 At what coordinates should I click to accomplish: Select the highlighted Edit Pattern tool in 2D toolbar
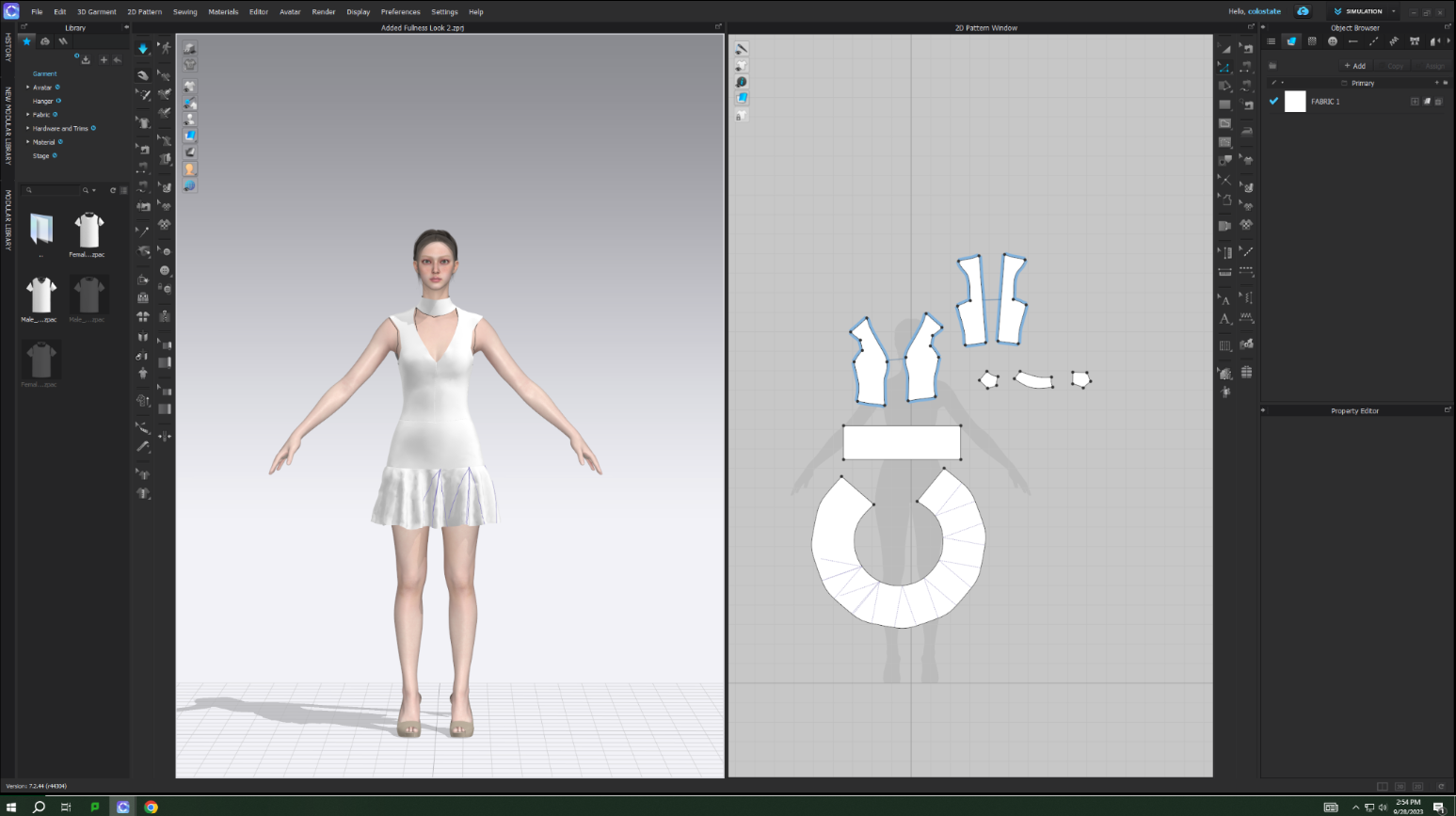click(1224, 68)
